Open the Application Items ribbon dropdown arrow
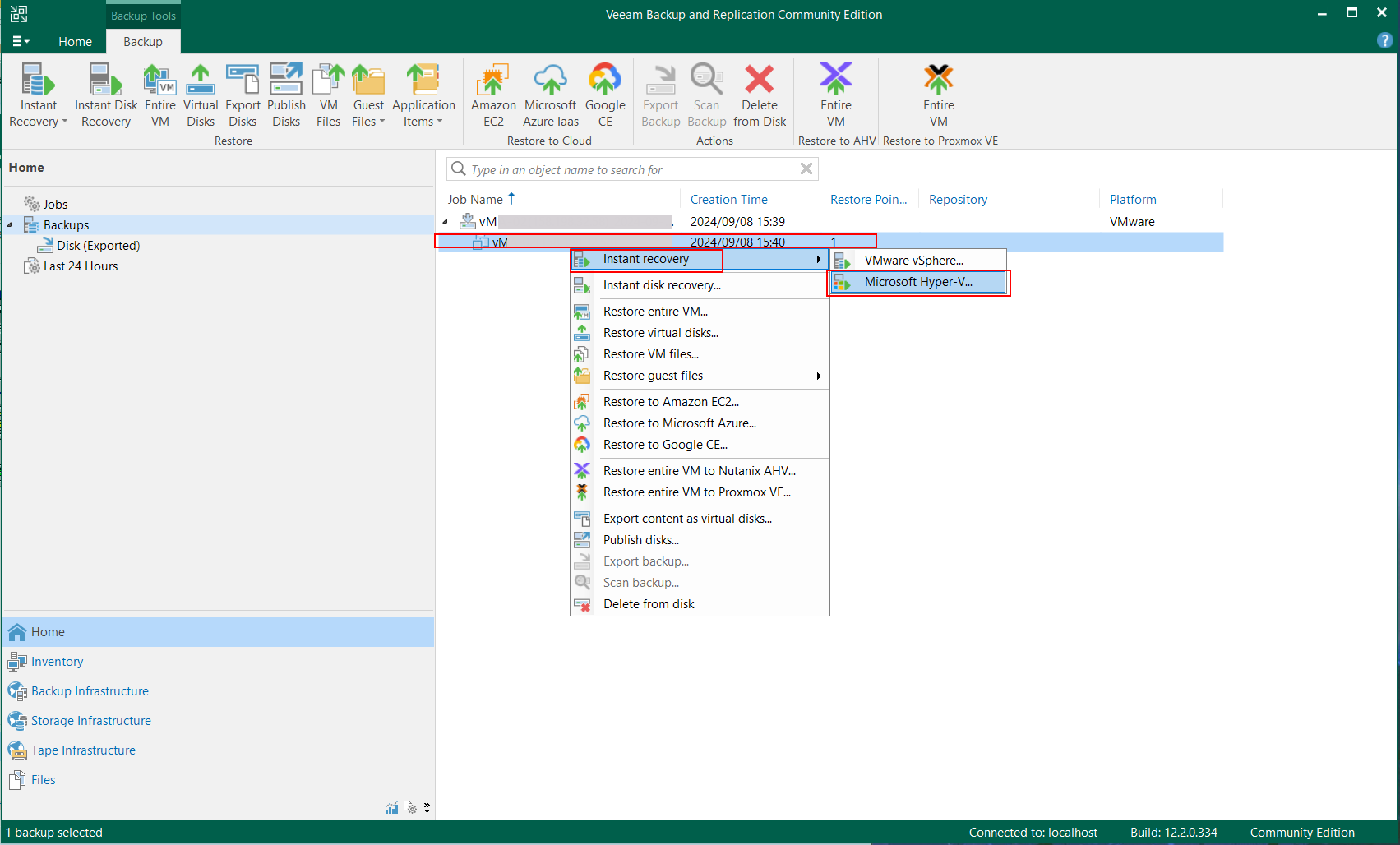1400x845 pixels. tap(440, 122)
